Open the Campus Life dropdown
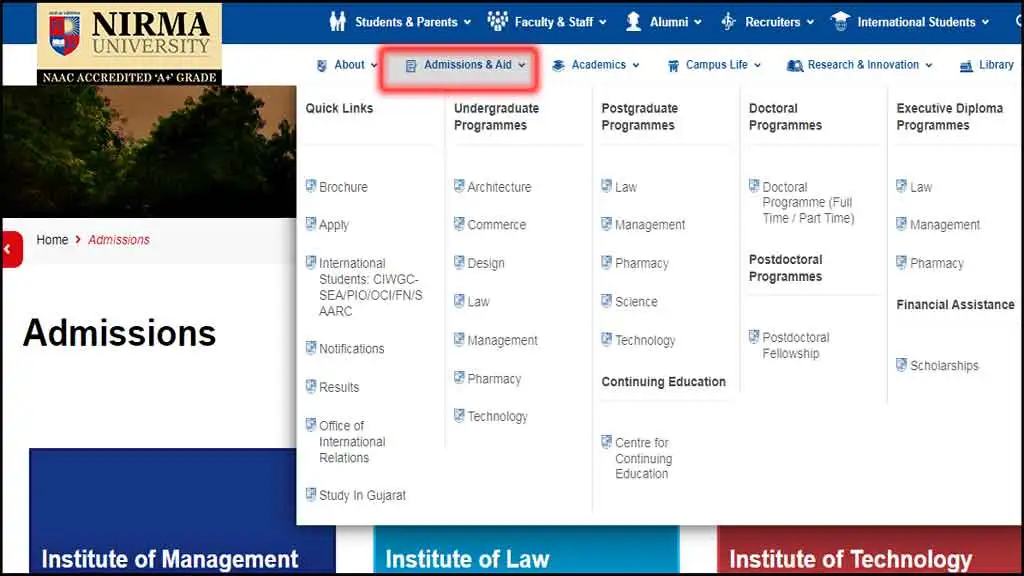Image resolution: width=1024 pixels, height=576 pixels. click(x=716, y=65)
